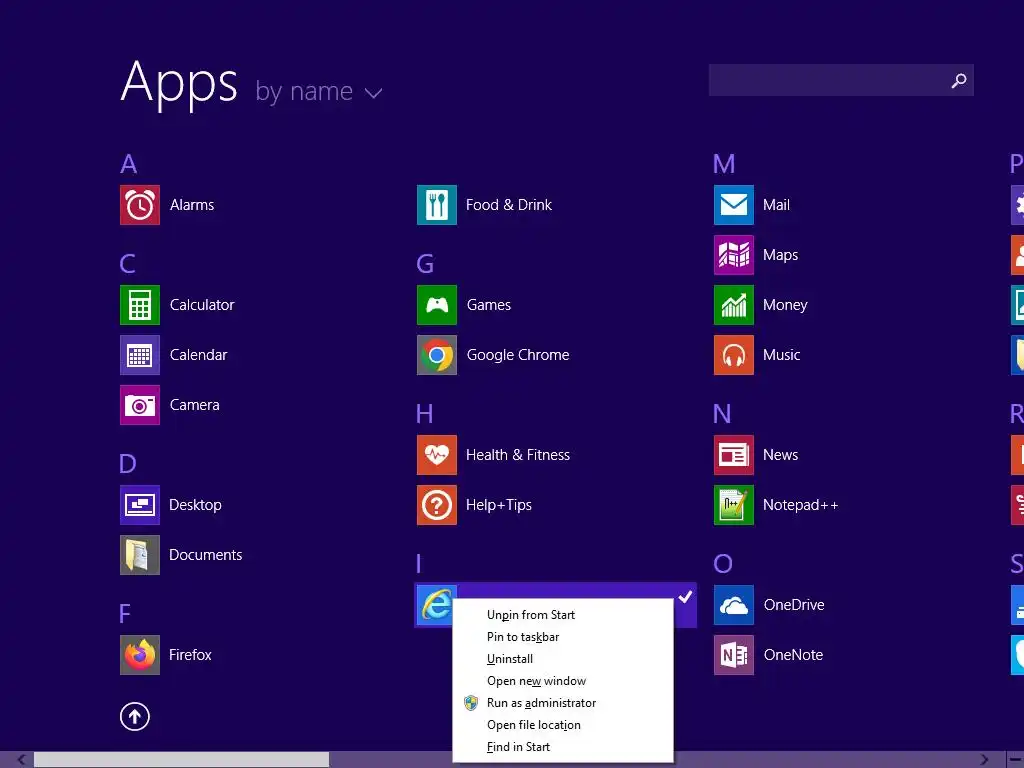Open the Games controller icon
Screen dimensions: 1024x768
[x=437, y=305]
